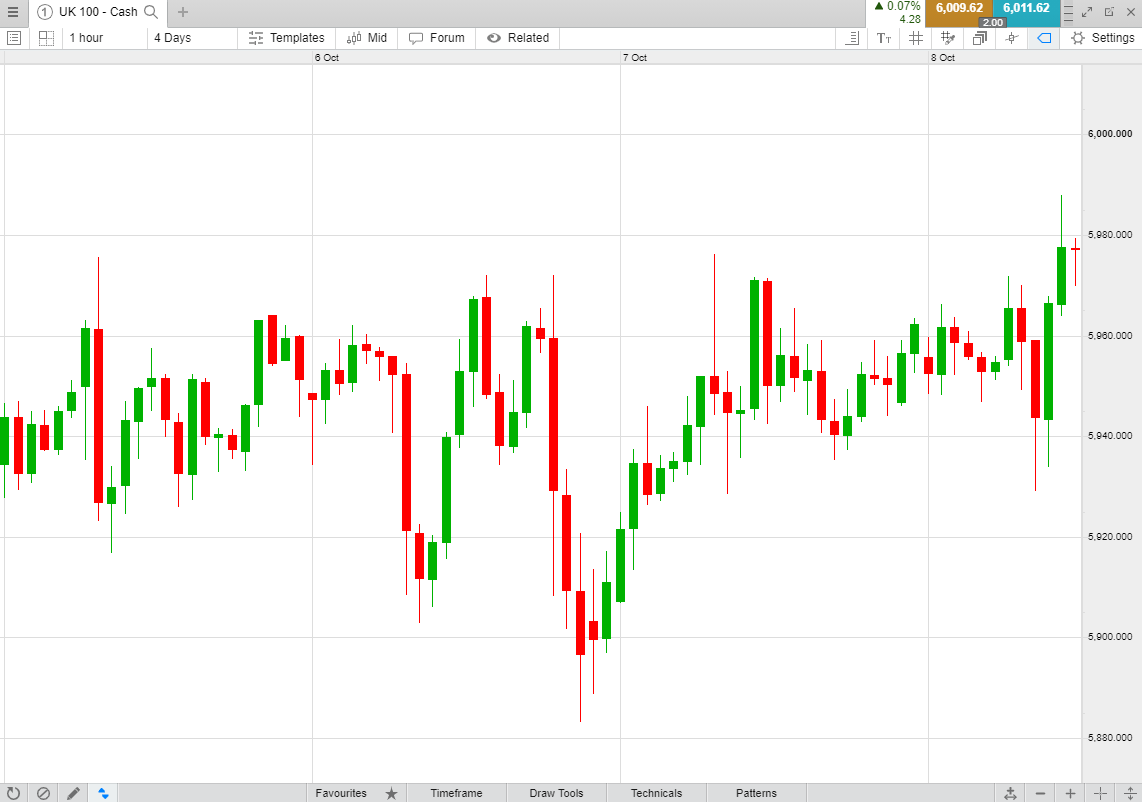
Task: Toggle the crosshair candle icon
Action: [1012, 38]
